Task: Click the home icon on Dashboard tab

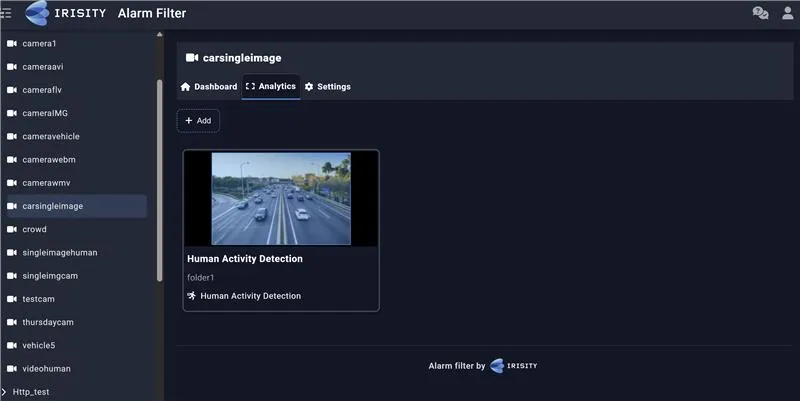Action: (x=185, y=87)
